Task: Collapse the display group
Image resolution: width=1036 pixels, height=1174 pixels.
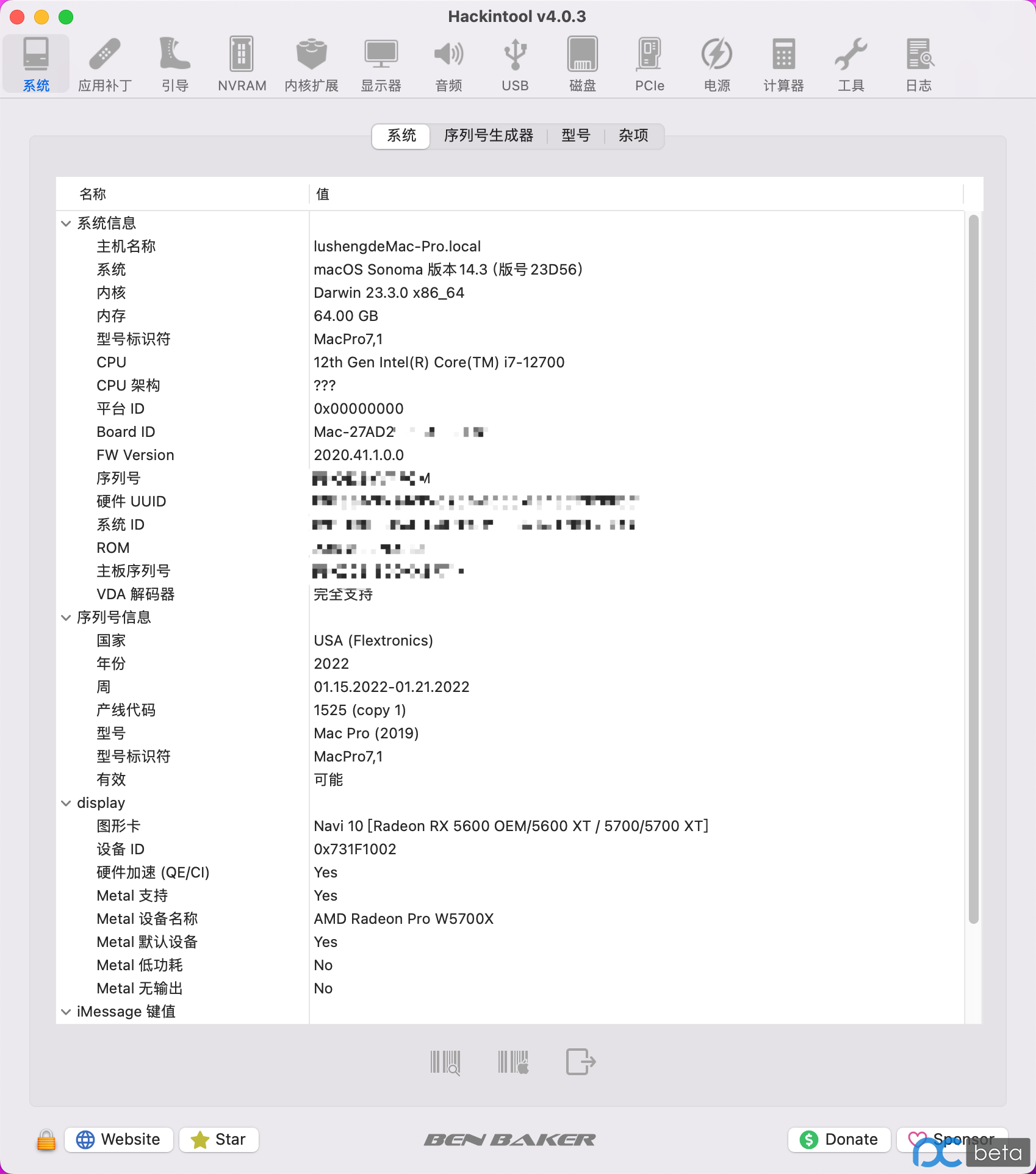Action: pos(66,803)
